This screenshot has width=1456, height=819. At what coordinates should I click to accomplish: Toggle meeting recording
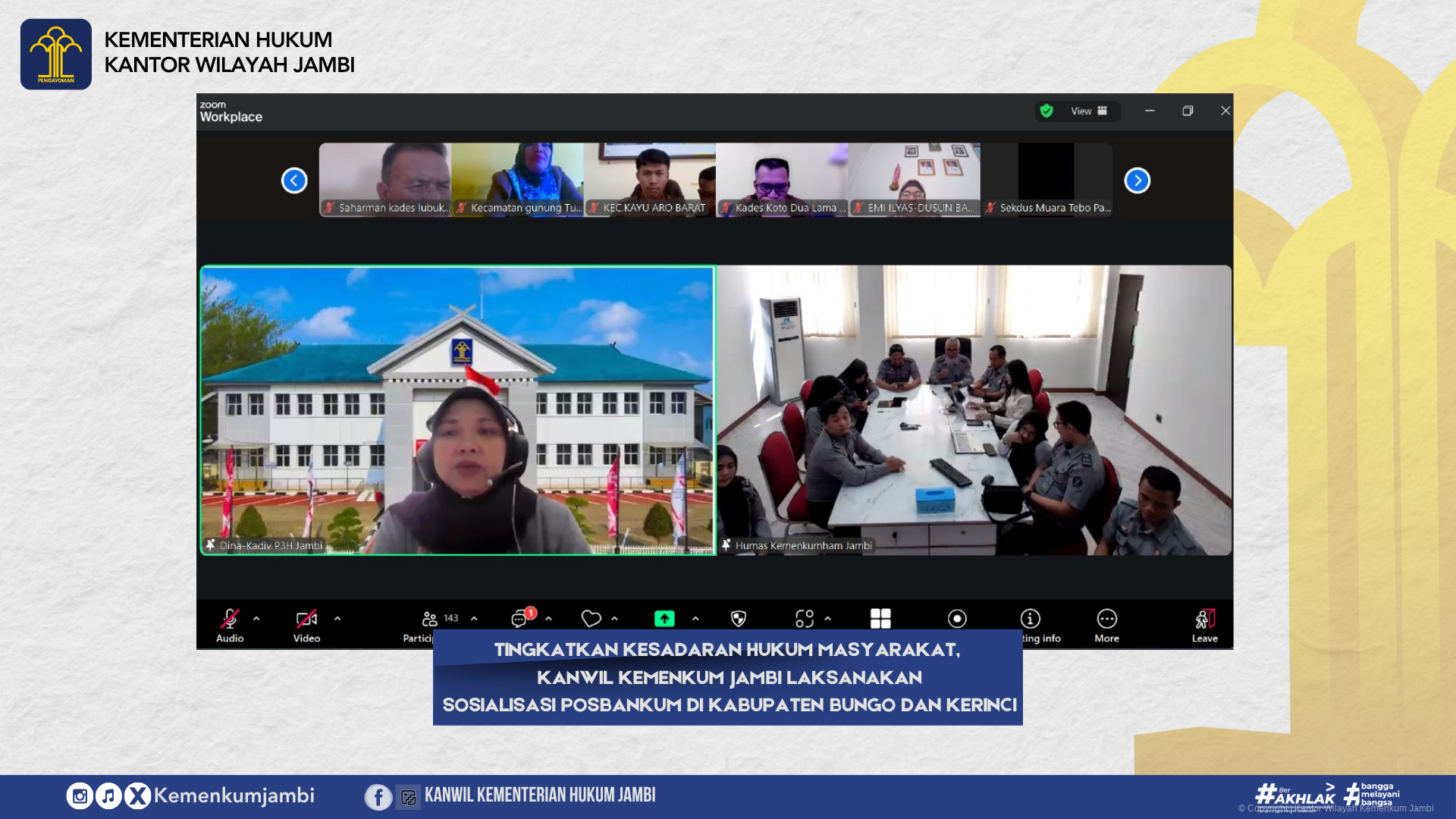(x=957, y=618)
